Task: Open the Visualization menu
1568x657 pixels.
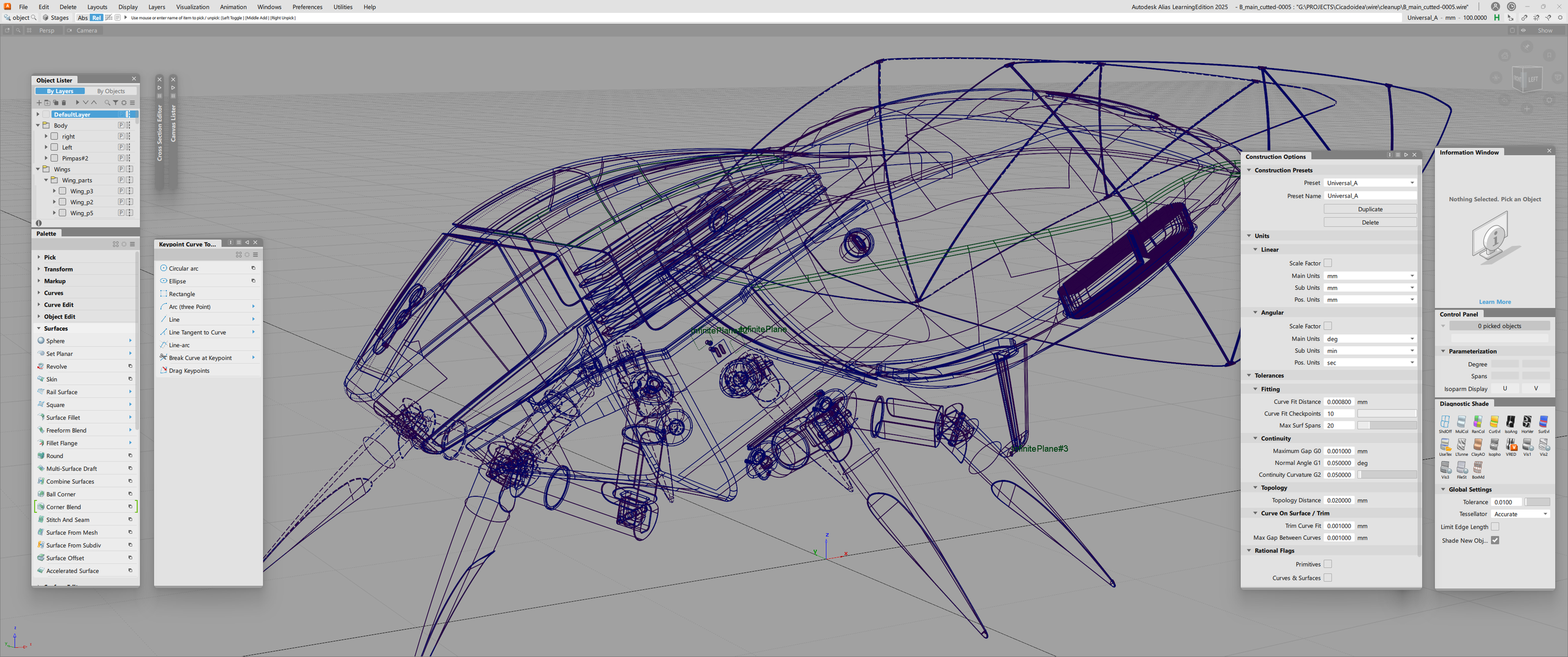Action: 192,7
